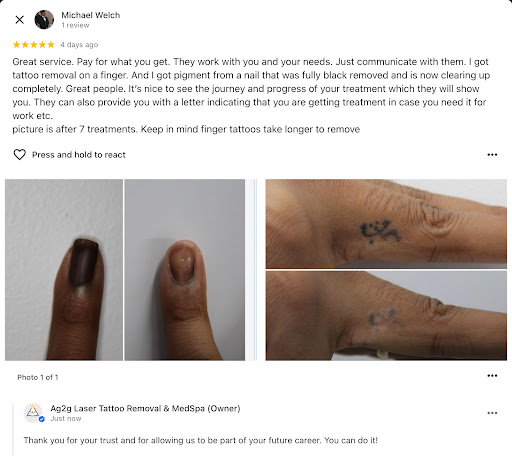512x470 pixels.
Task: View the dark finger tattoo before photo
Action: pos(386,224)
